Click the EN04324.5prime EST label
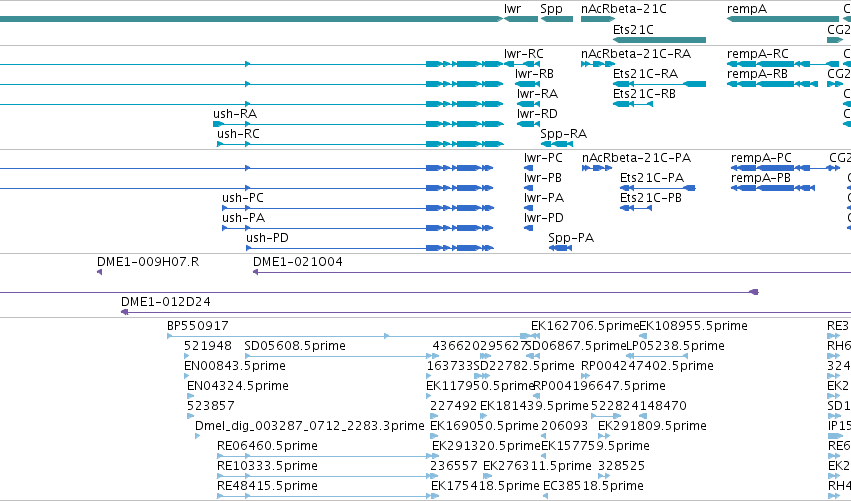 pyautogui.click(x=238, y=386)
